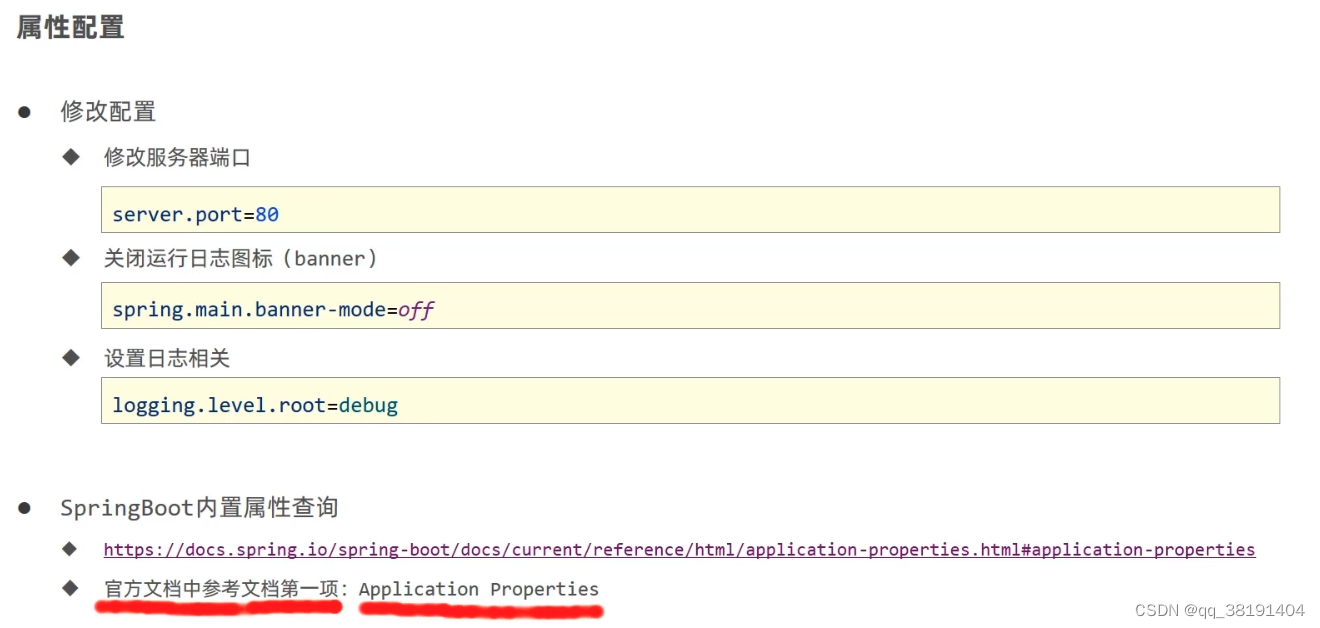Click the '修改服务器端口' sub-item text
The width and height of the screenshot is (1320, 628).
pos(177,158)
